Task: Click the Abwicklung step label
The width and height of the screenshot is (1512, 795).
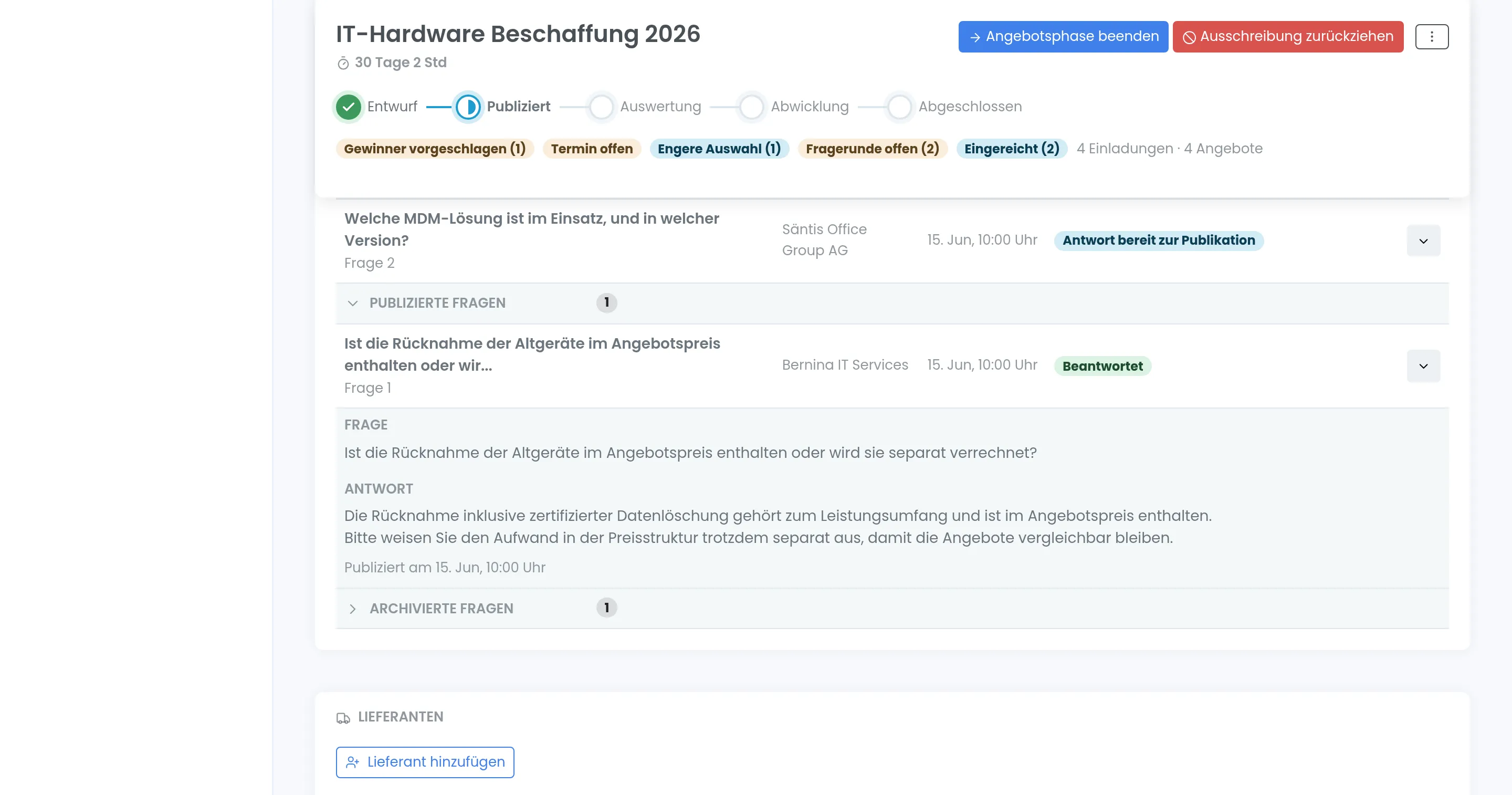Action: (x=810, y=106)
